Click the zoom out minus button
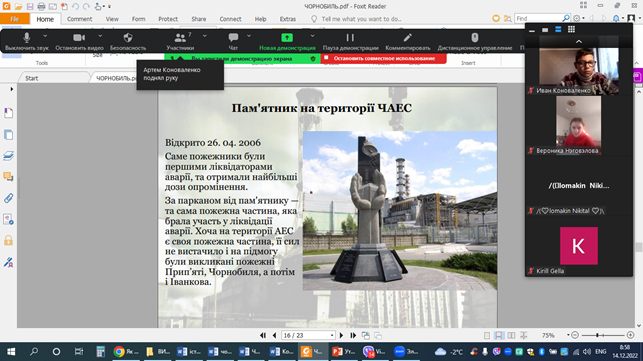643x361 pixels. tap(575, 336)
